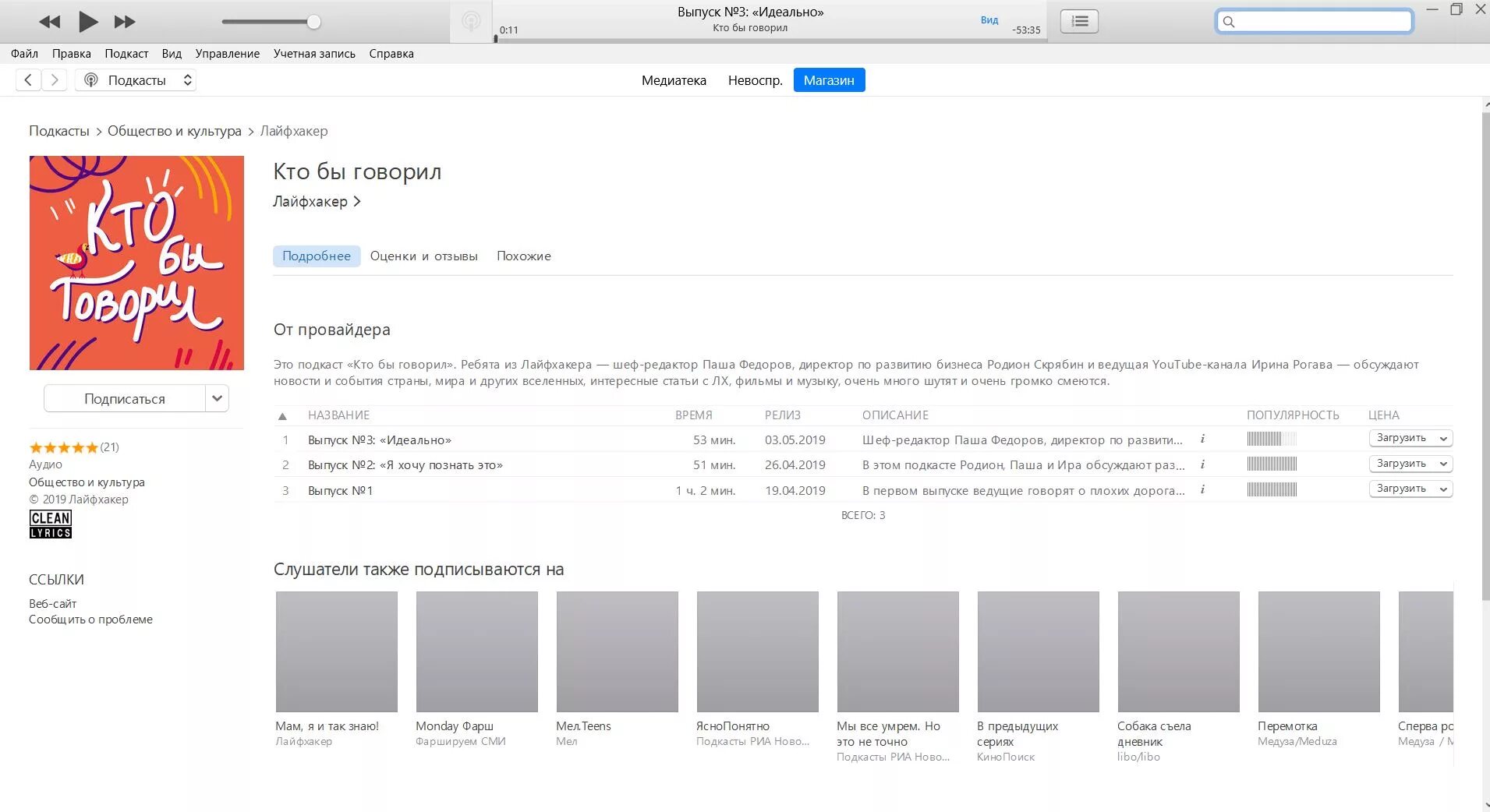Click the rewind previous track button
Image resolution: width=1490 pixels, height=812 pixels.
tap(50, 22)
